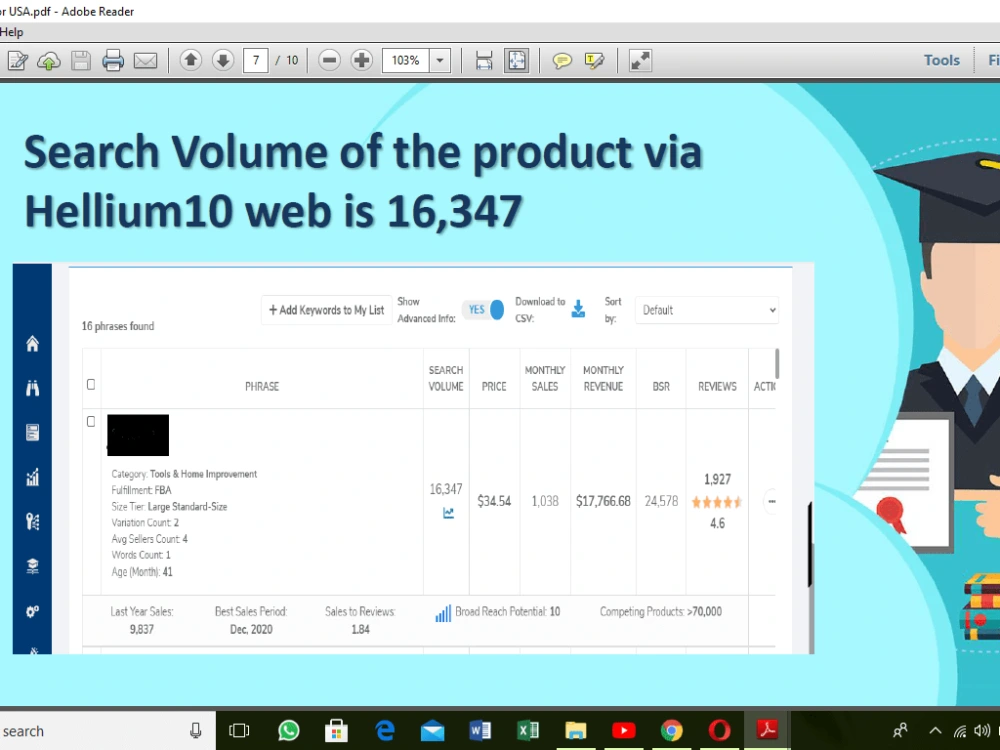1000x750 pixels.
Task: Open Microsoft Edge from the taskbar
Action: pyautogui.click(x=385, y=730)
